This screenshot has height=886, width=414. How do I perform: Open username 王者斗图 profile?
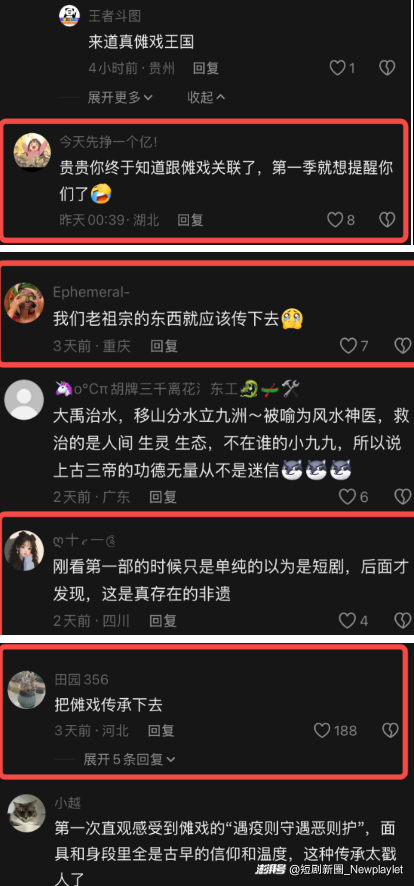115,16
